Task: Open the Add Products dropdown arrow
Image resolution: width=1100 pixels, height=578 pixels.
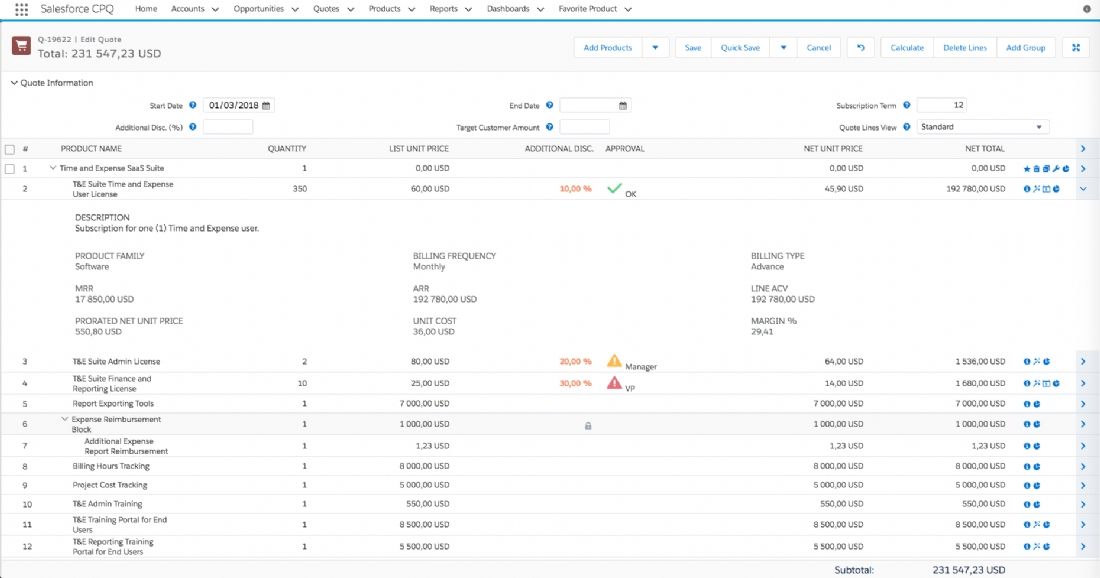Action: (x=655, y=48)
